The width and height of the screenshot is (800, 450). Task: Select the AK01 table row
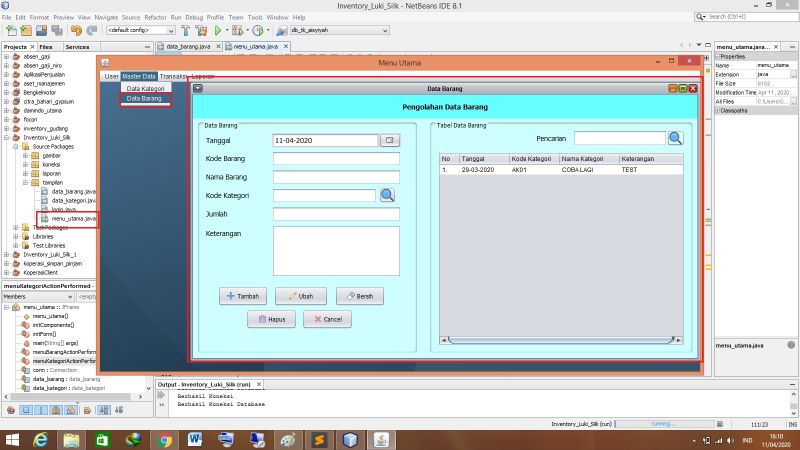click(x=561, y=170)
